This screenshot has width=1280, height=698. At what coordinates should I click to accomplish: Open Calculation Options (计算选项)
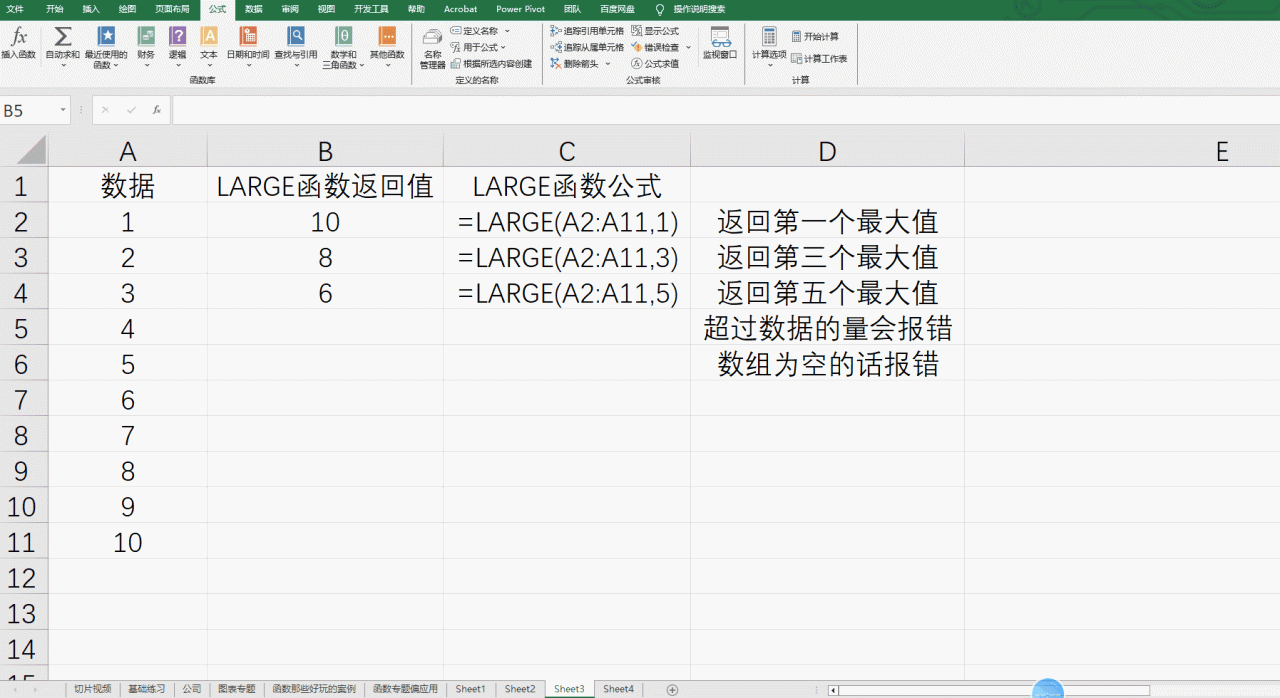tap(769, 45)
